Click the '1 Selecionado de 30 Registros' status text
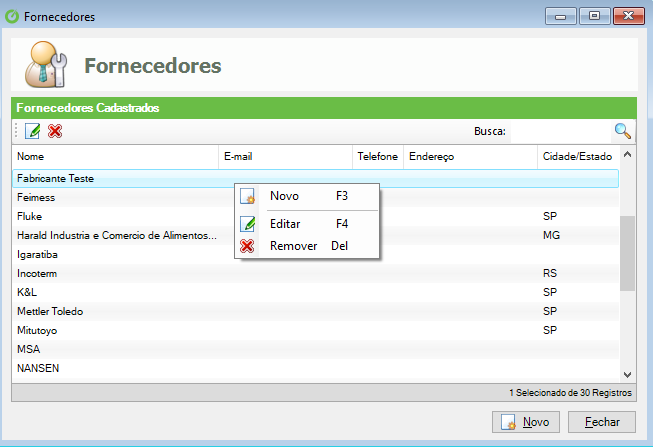653x447 pixels. [570, 393]
